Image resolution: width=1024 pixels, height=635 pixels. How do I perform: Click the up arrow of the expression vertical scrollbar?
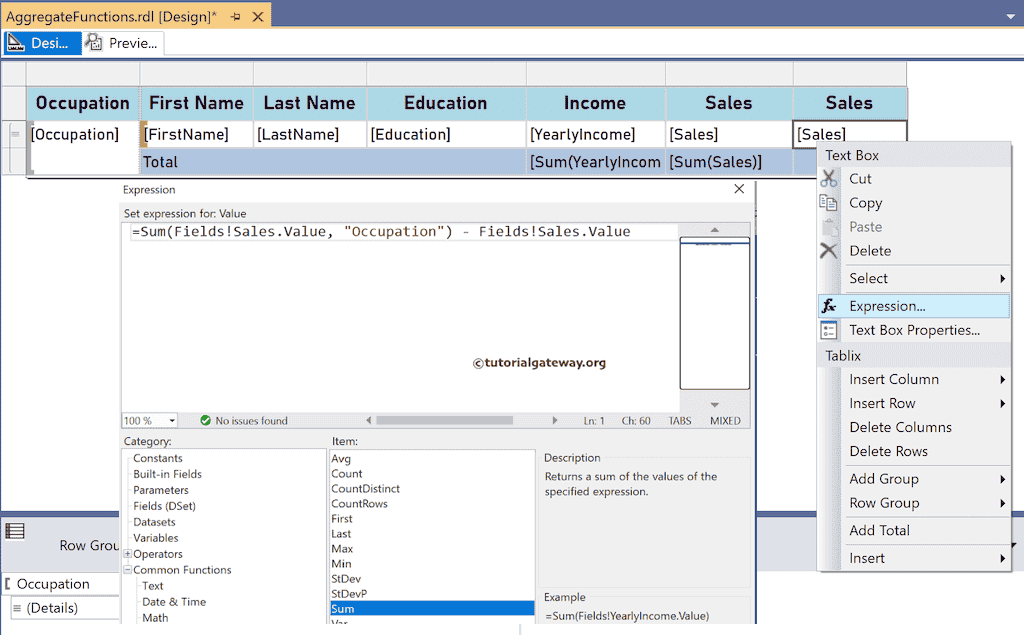(714, 230)
